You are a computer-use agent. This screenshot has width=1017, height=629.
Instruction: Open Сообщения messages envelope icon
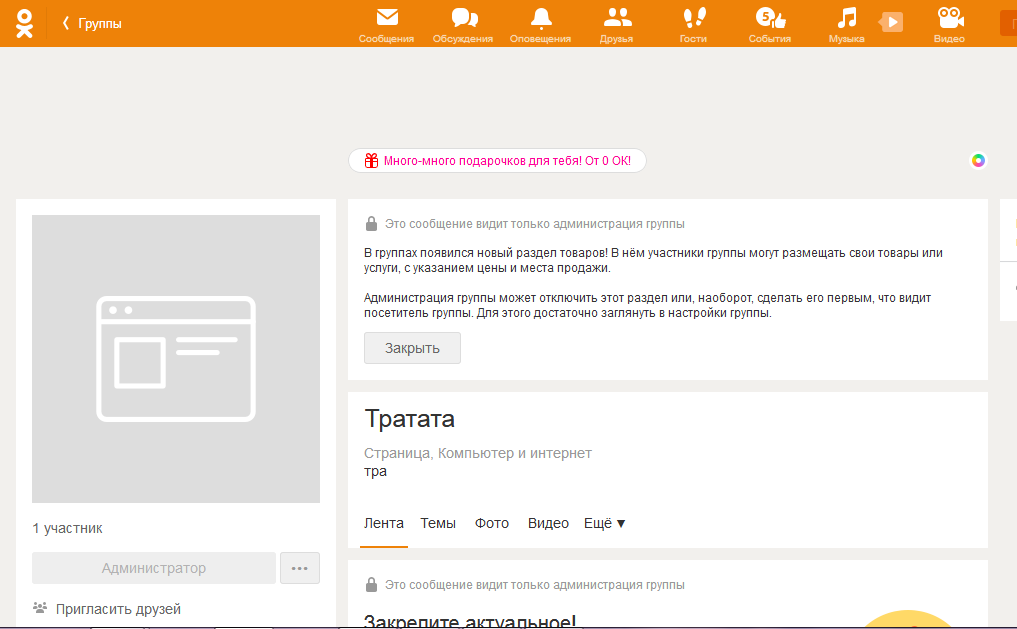pos(386,18)
